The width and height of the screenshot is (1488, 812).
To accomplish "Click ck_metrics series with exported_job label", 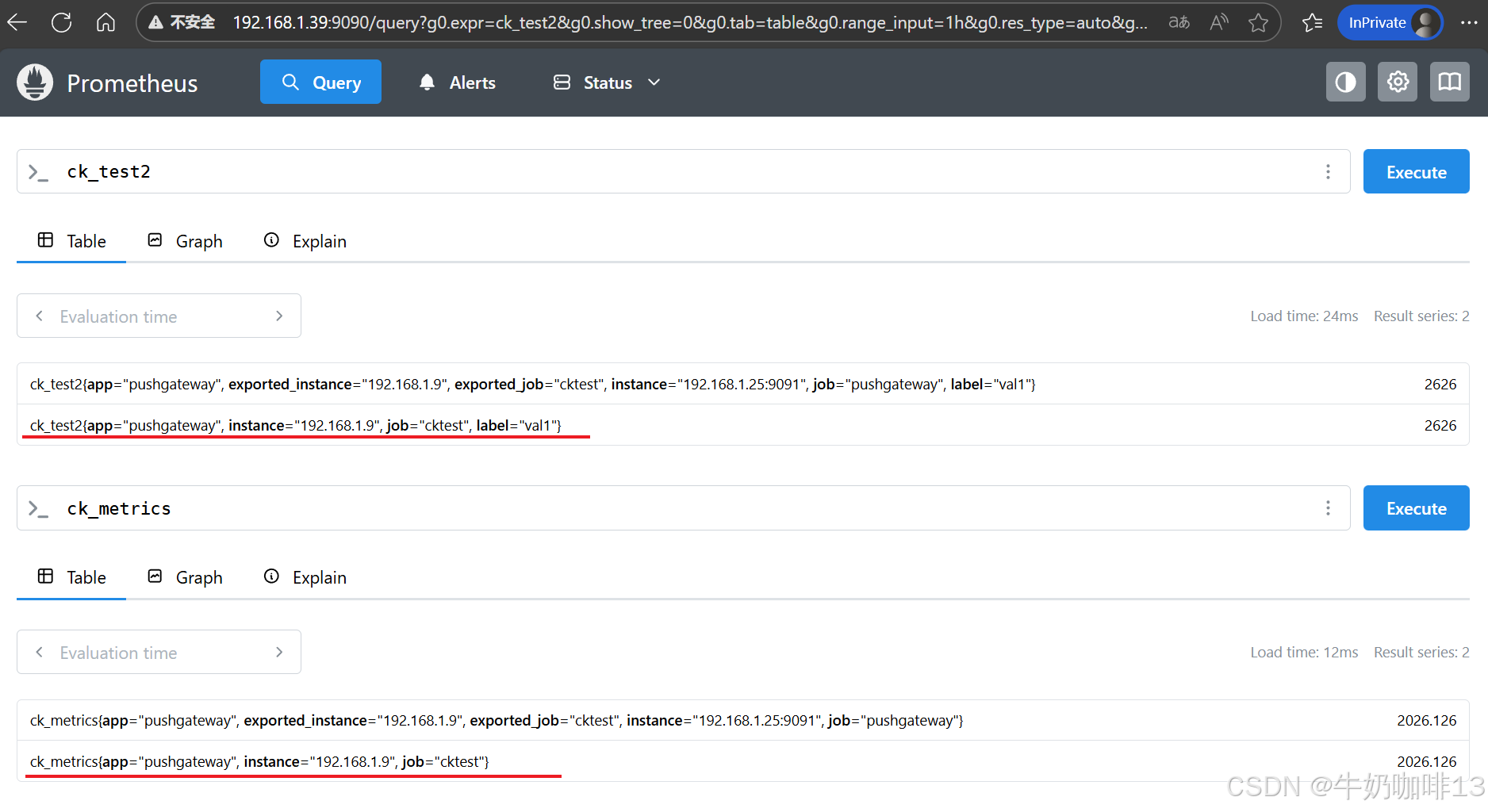I will click(x=743, y=720).
